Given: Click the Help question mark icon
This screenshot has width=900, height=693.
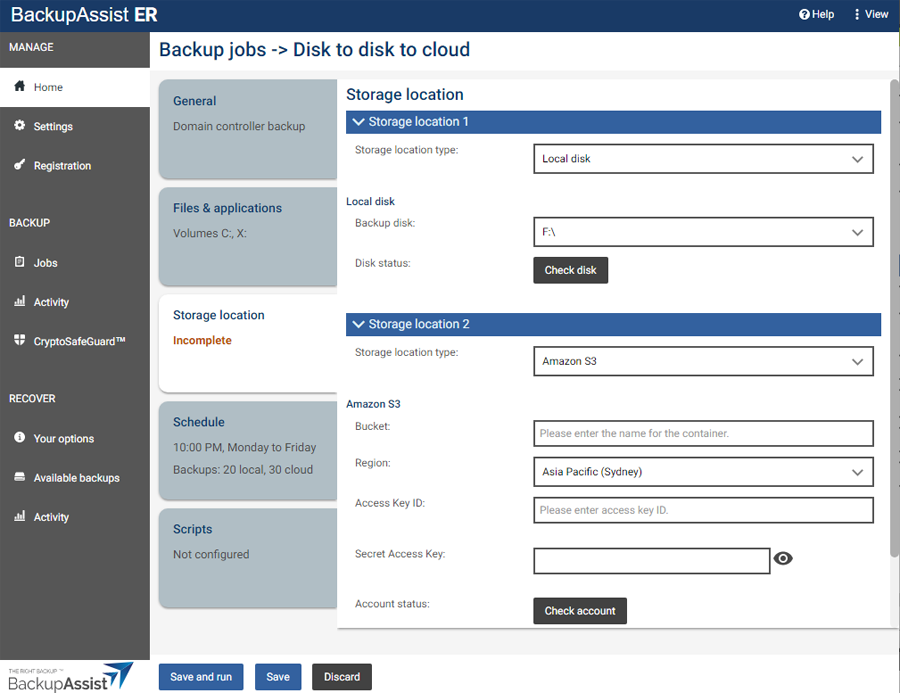Looking at the screenshot, I should [804, 14].
